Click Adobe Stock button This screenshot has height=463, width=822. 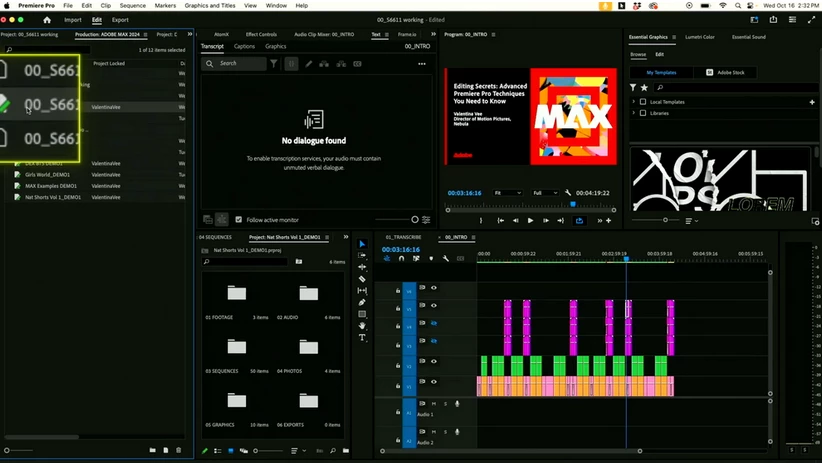[725, 72]
